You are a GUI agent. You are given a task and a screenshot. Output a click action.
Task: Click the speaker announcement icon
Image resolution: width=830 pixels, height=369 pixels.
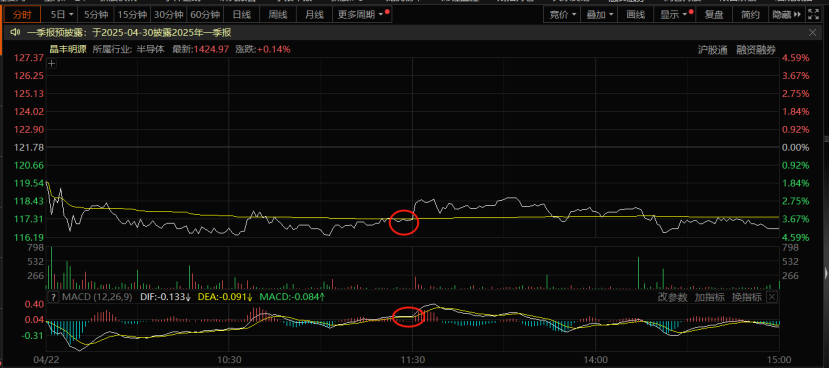[x=14, y=33]
